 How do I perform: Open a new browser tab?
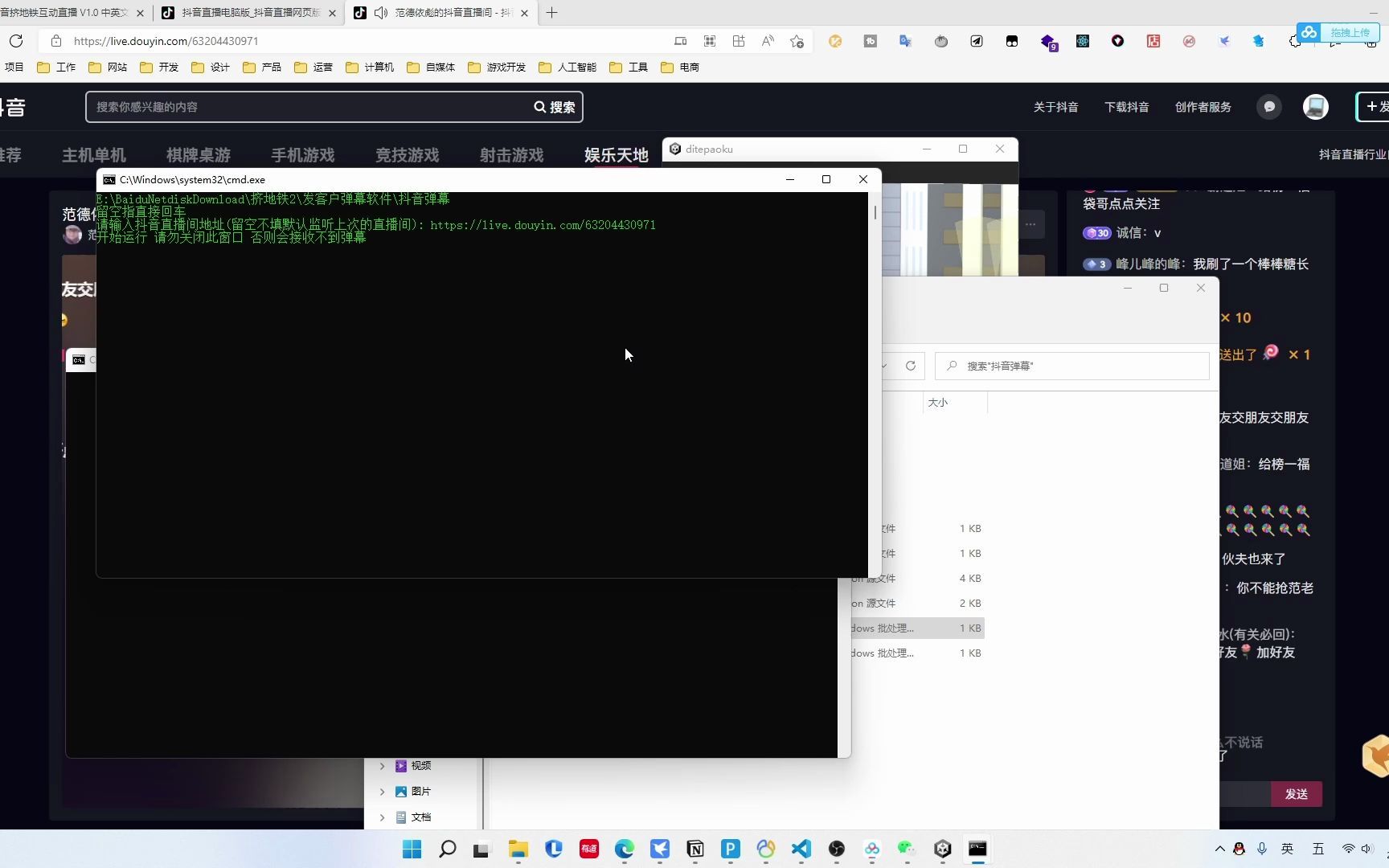coord(551,13)
